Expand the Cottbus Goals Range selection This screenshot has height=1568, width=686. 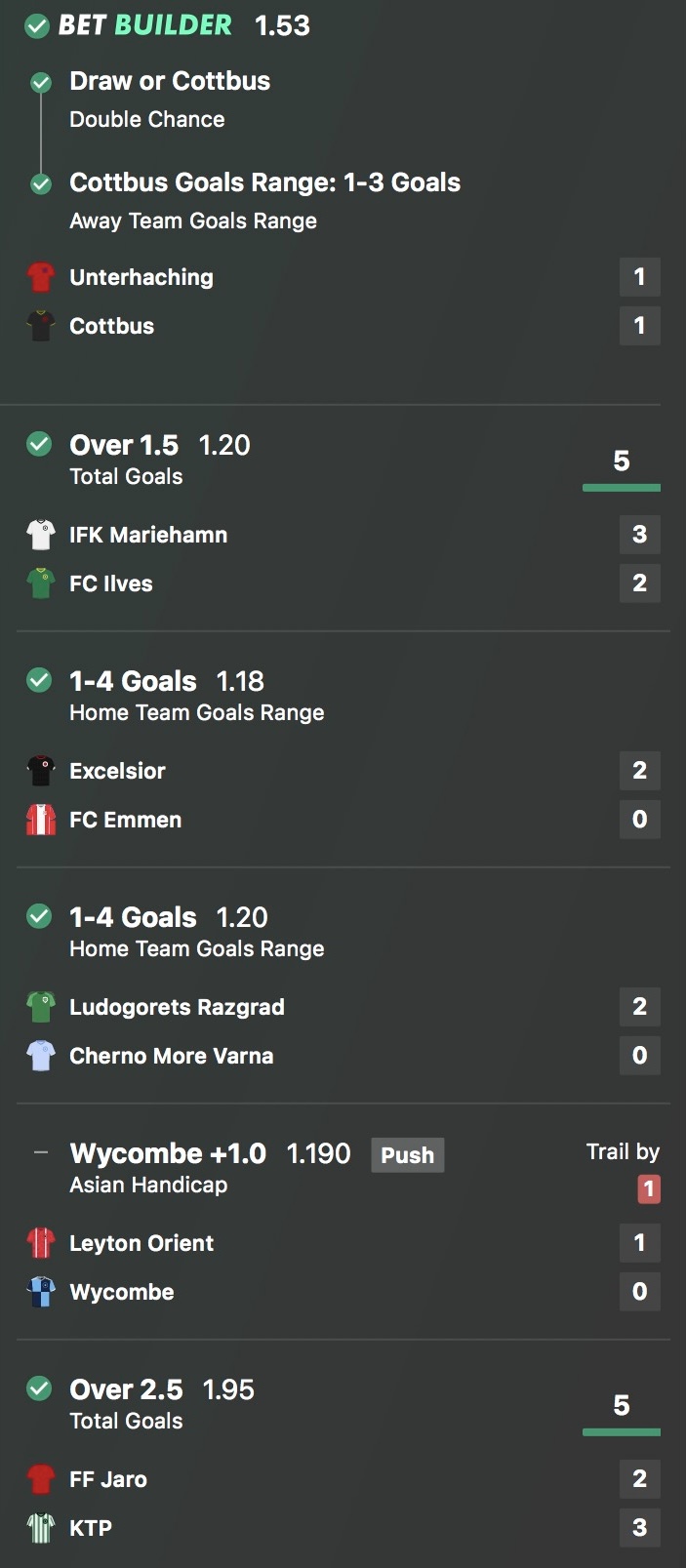click(x=264, y=182)
